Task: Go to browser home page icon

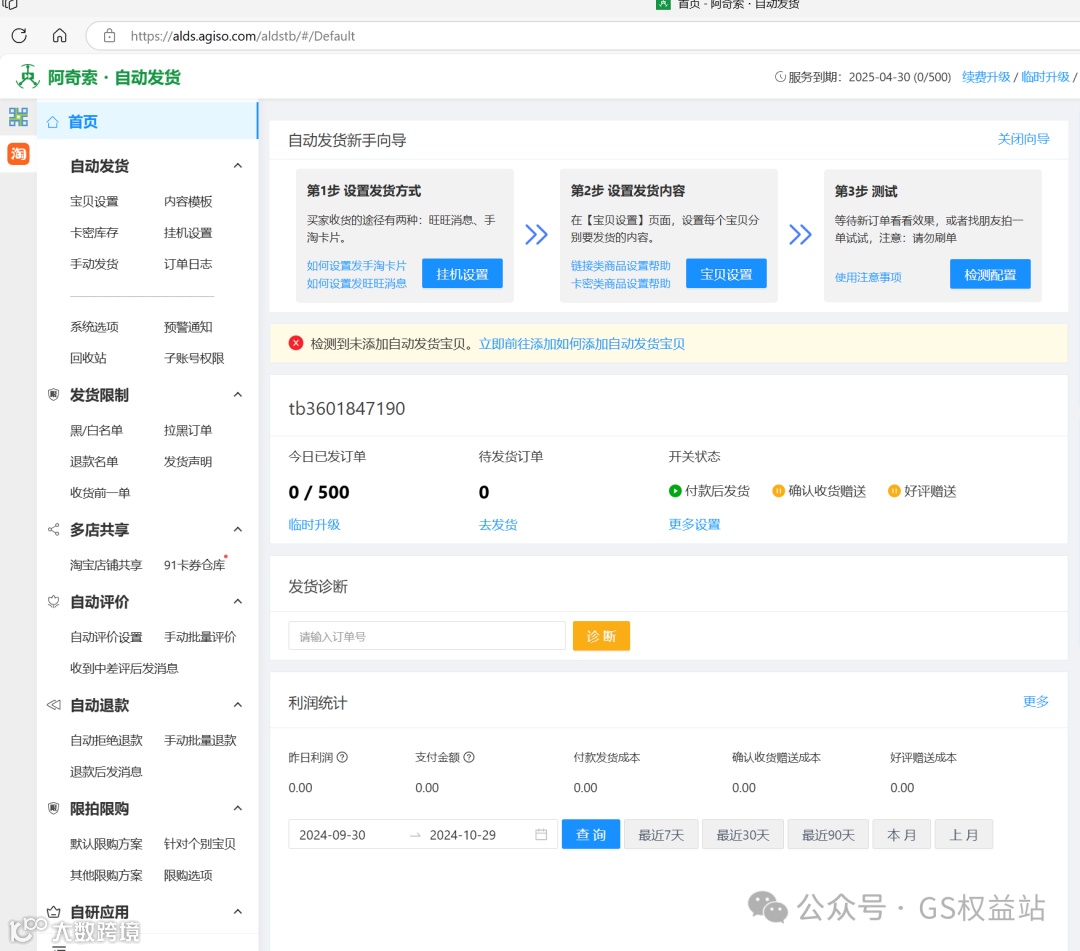Action: coord(60,35)
